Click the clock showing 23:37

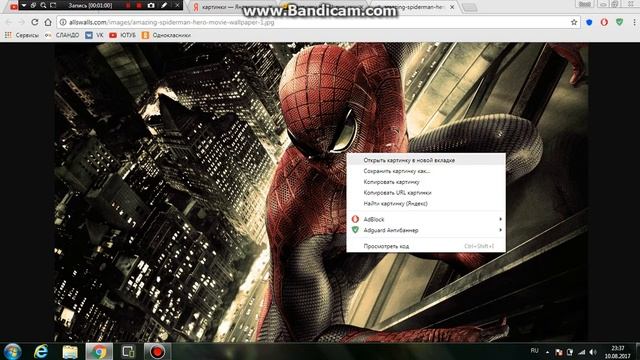(x=618, y=352)
